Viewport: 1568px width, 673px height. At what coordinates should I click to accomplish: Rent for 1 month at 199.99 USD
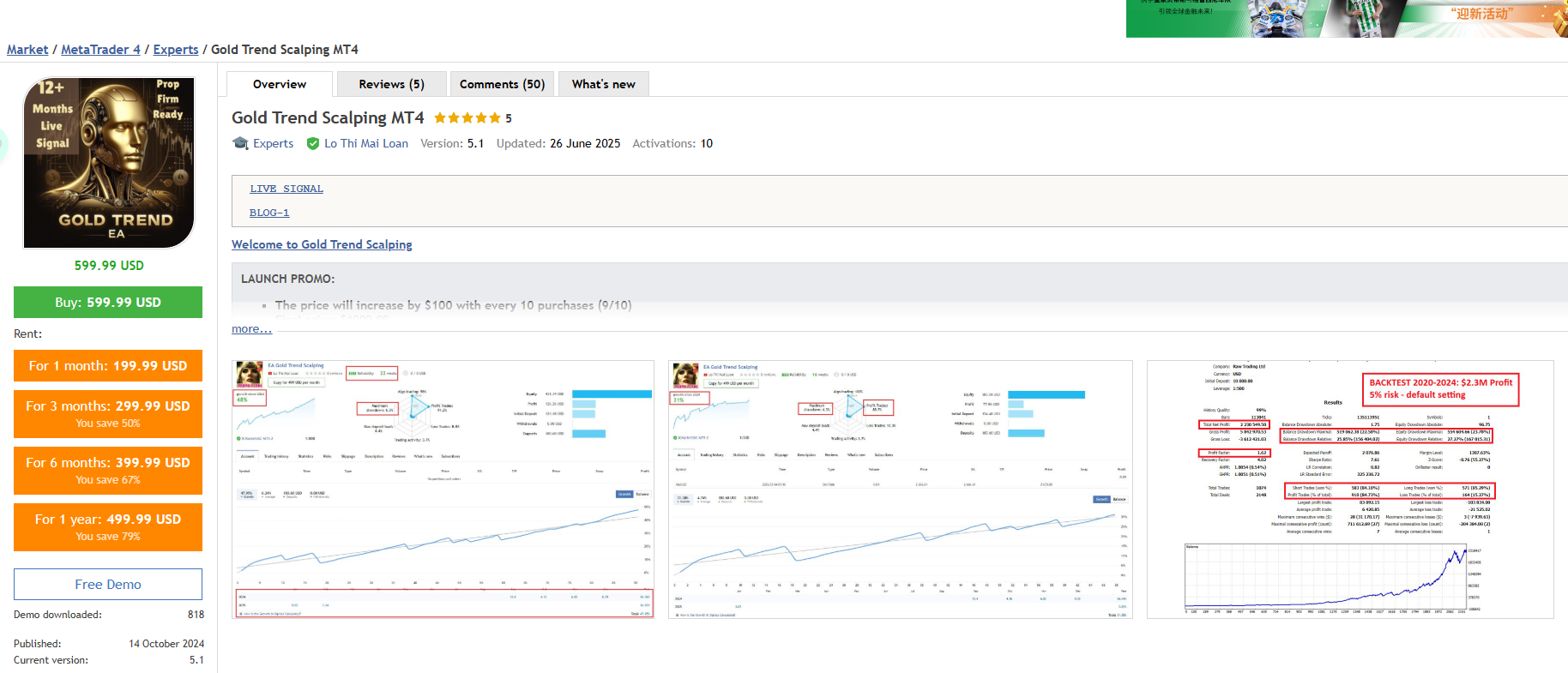[x=108, y=365]
